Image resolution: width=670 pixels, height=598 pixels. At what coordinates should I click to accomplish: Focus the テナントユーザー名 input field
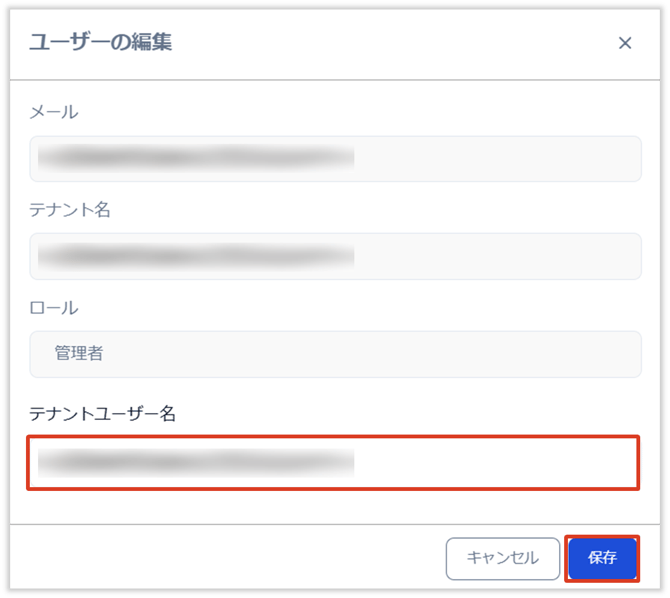point(333,462)
